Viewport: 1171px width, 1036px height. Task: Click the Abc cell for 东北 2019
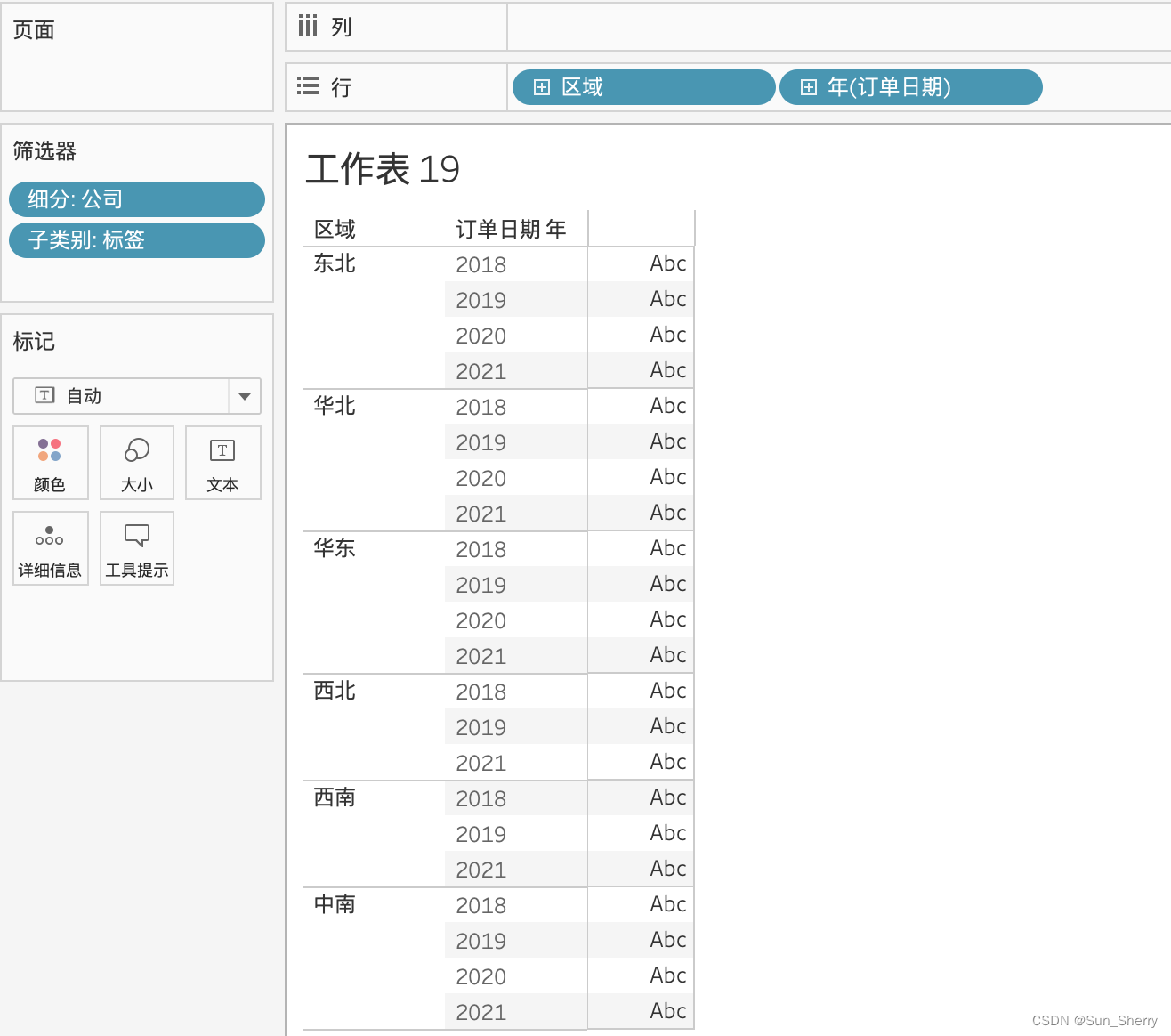pos(668,299)
